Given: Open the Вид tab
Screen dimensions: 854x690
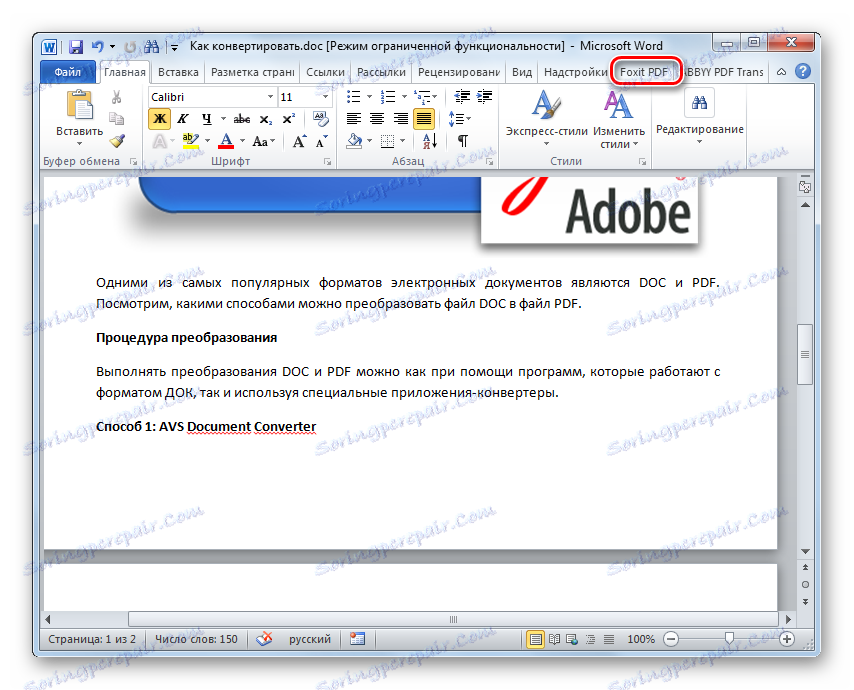Looking at the screenshot, I should (521, 72).
